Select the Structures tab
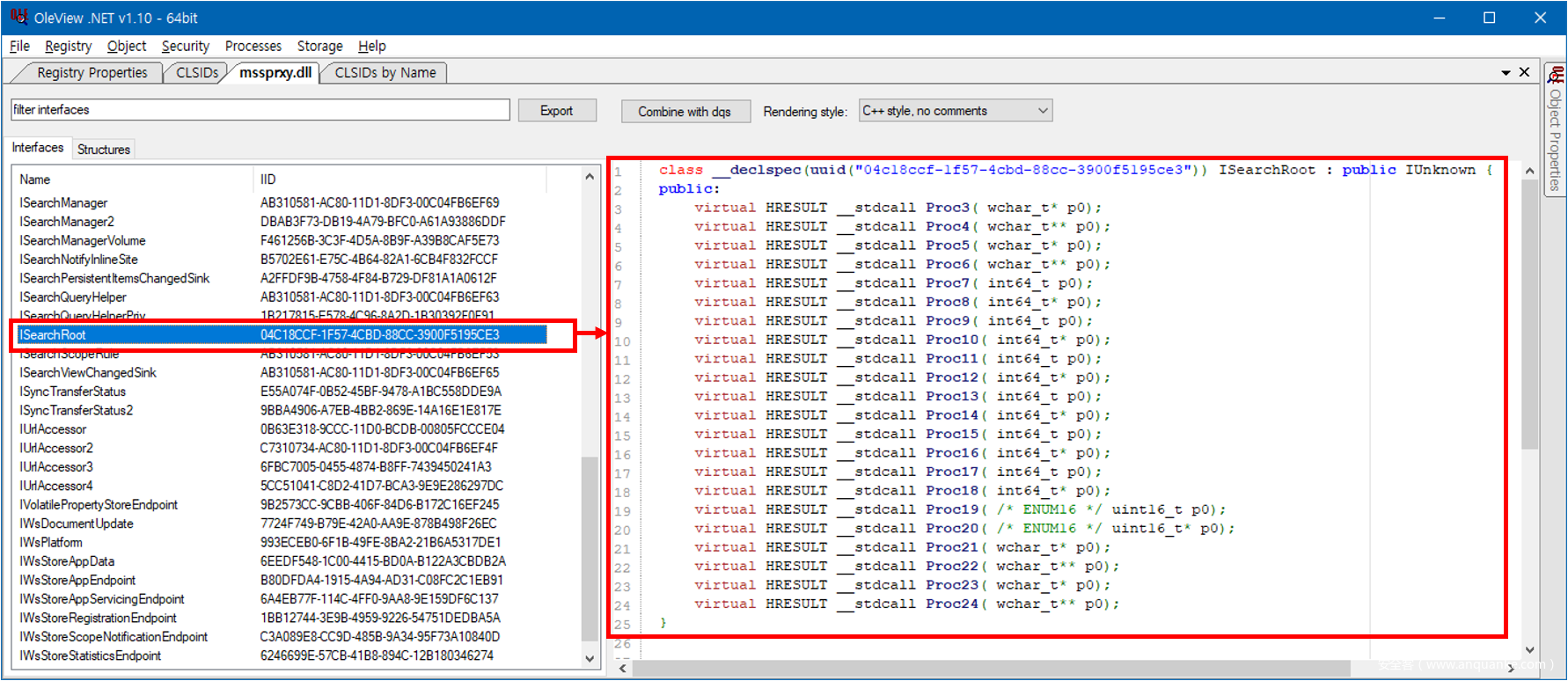The image size is (1568, 681). click(104, 149)
